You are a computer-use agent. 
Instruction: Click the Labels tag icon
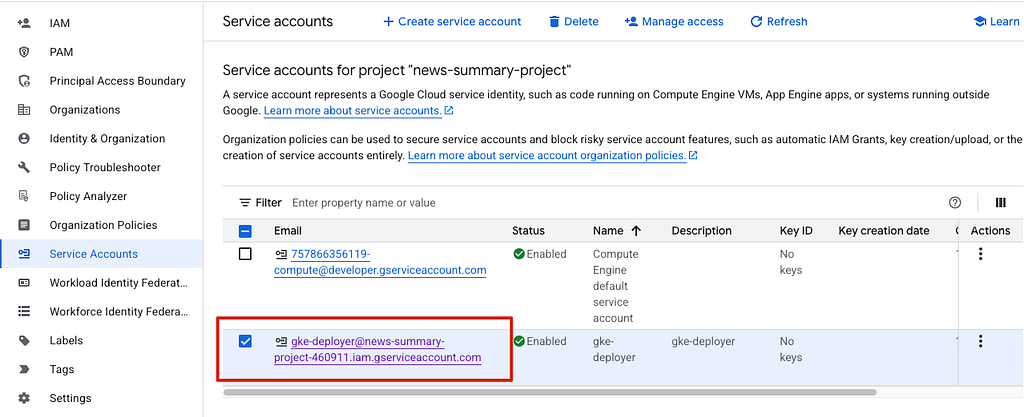24,341
